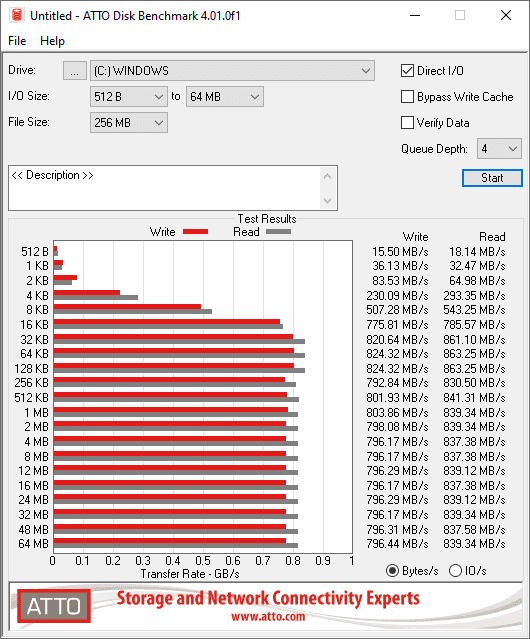Viewport: 530px width, 639px height.
Task: Click the www.atto.com link in banner
Action: (268, 617)
